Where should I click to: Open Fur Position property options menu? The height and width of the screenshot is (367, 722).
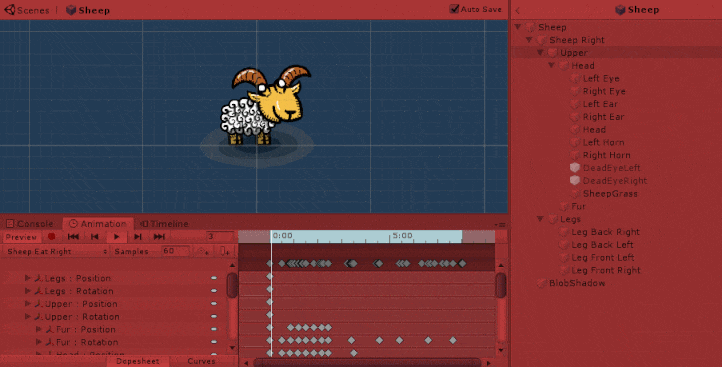click(214, 330)
